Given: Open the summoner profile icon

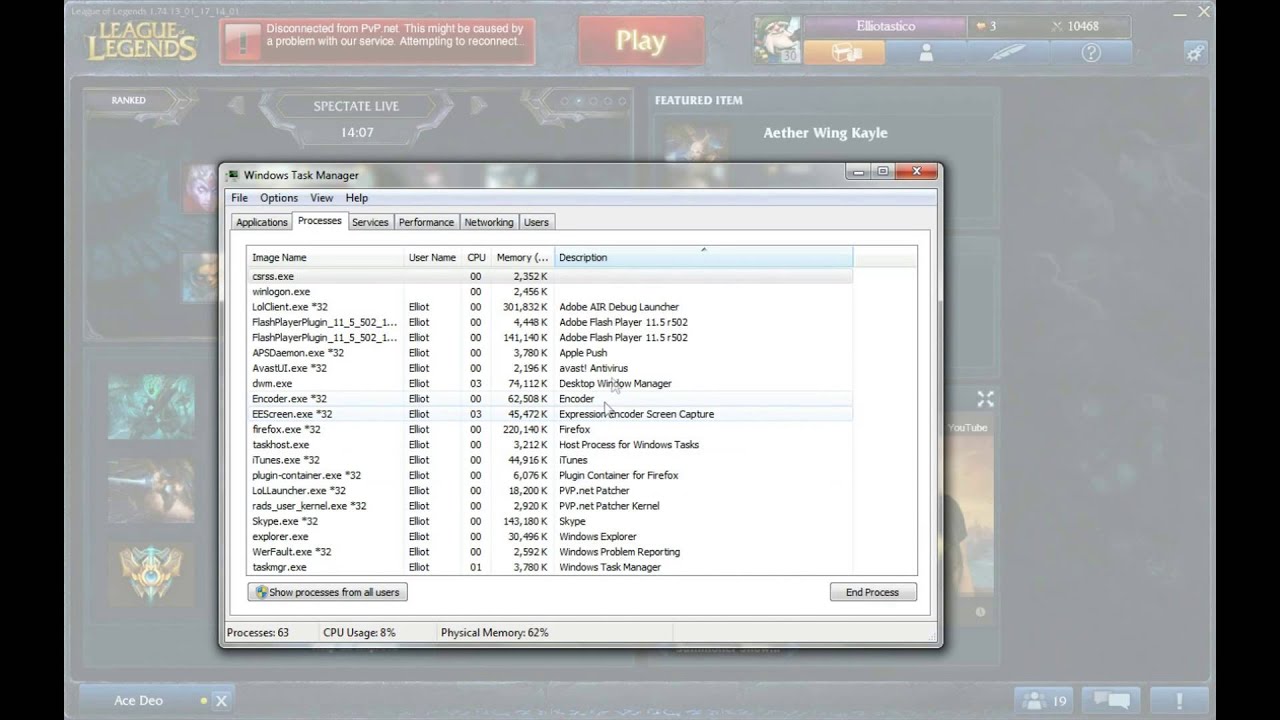Looking at the screenshot, I should click(x=926, y=53).
